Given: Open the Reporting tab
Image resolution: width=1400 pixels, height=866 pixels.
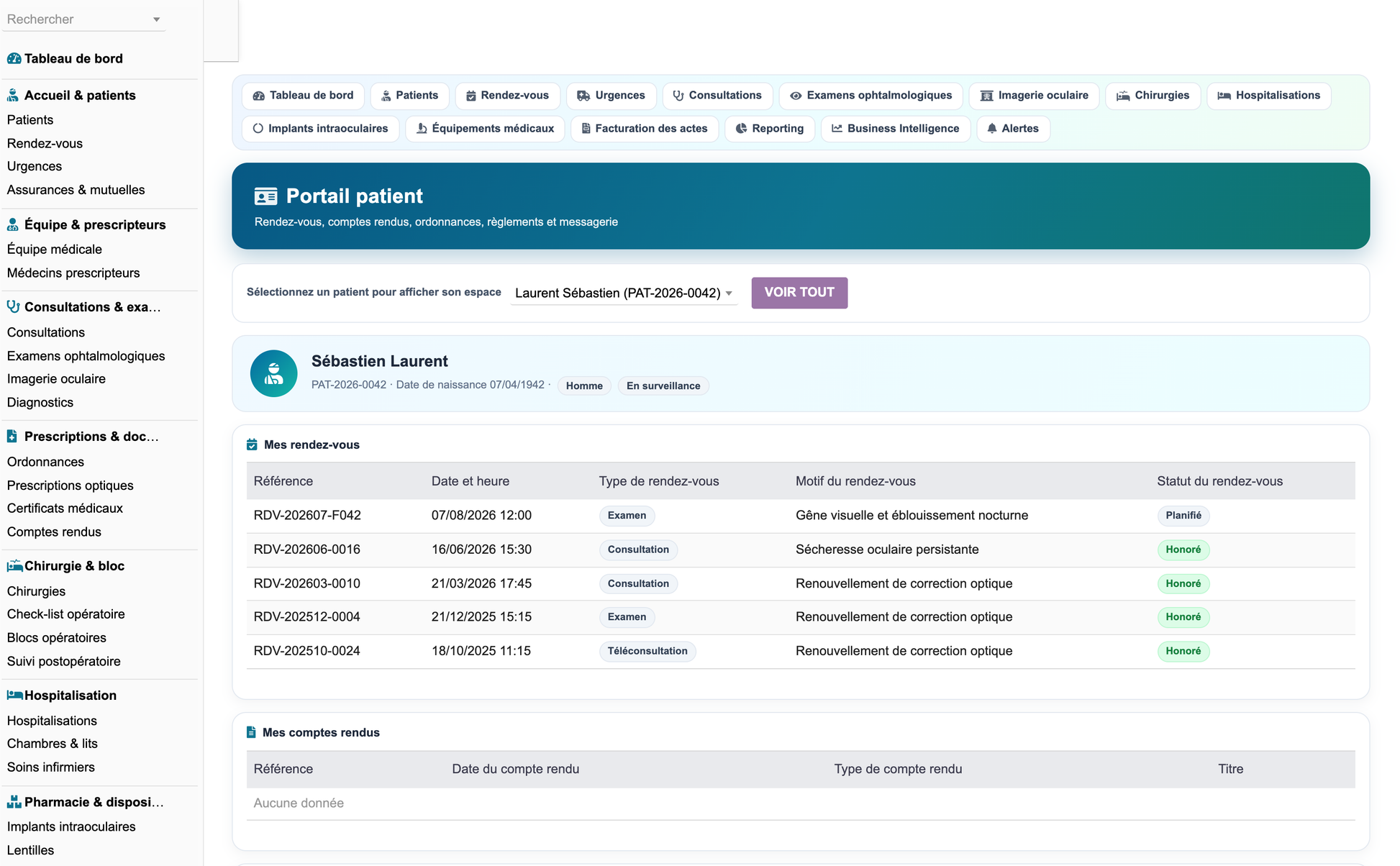Looking at the screenshot, I should click(770, 129).
